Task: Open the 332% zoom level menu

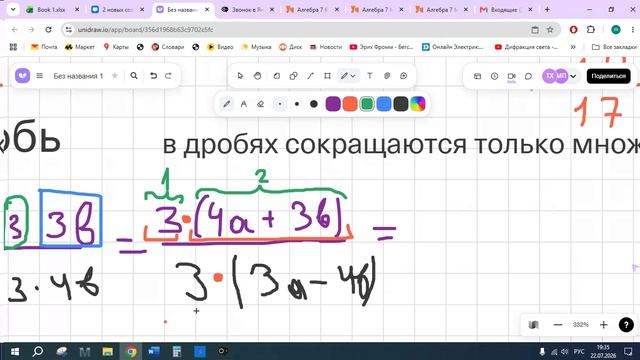Action: 580,325
